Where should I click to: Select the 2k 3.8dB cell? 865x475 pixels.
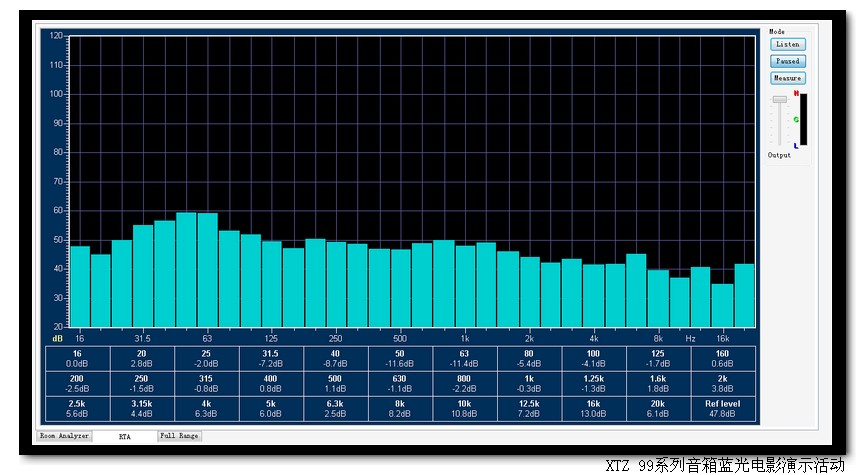[723, 383]
